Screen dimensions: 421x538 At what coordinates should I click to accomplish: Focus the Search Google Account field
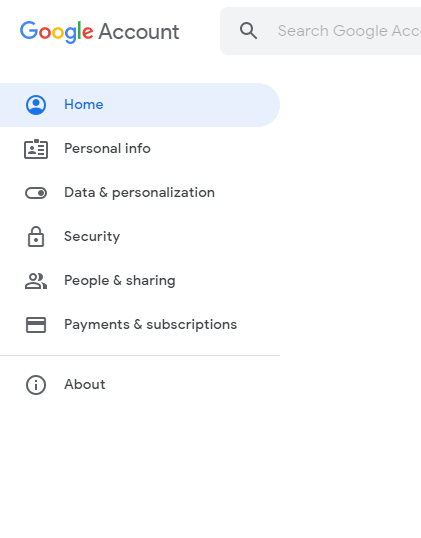click(x=321, y=31)
